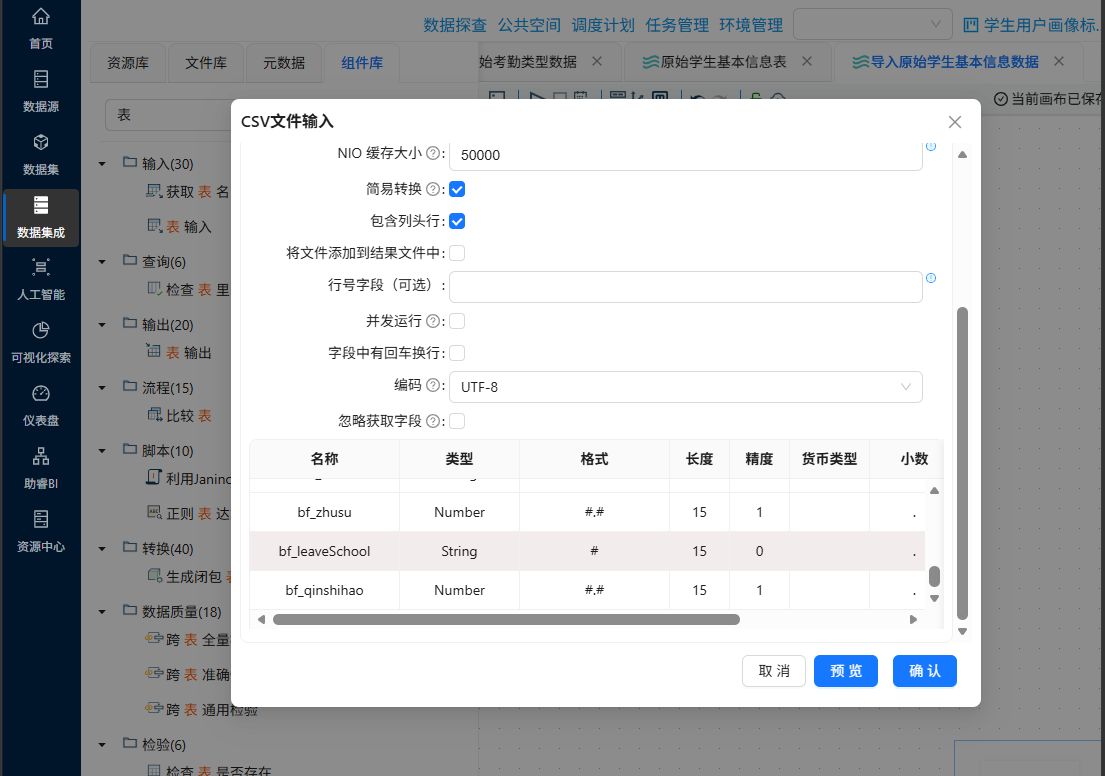1105x776 pixels.
Task: Click the 预览 button
Action: coord(846,670)
